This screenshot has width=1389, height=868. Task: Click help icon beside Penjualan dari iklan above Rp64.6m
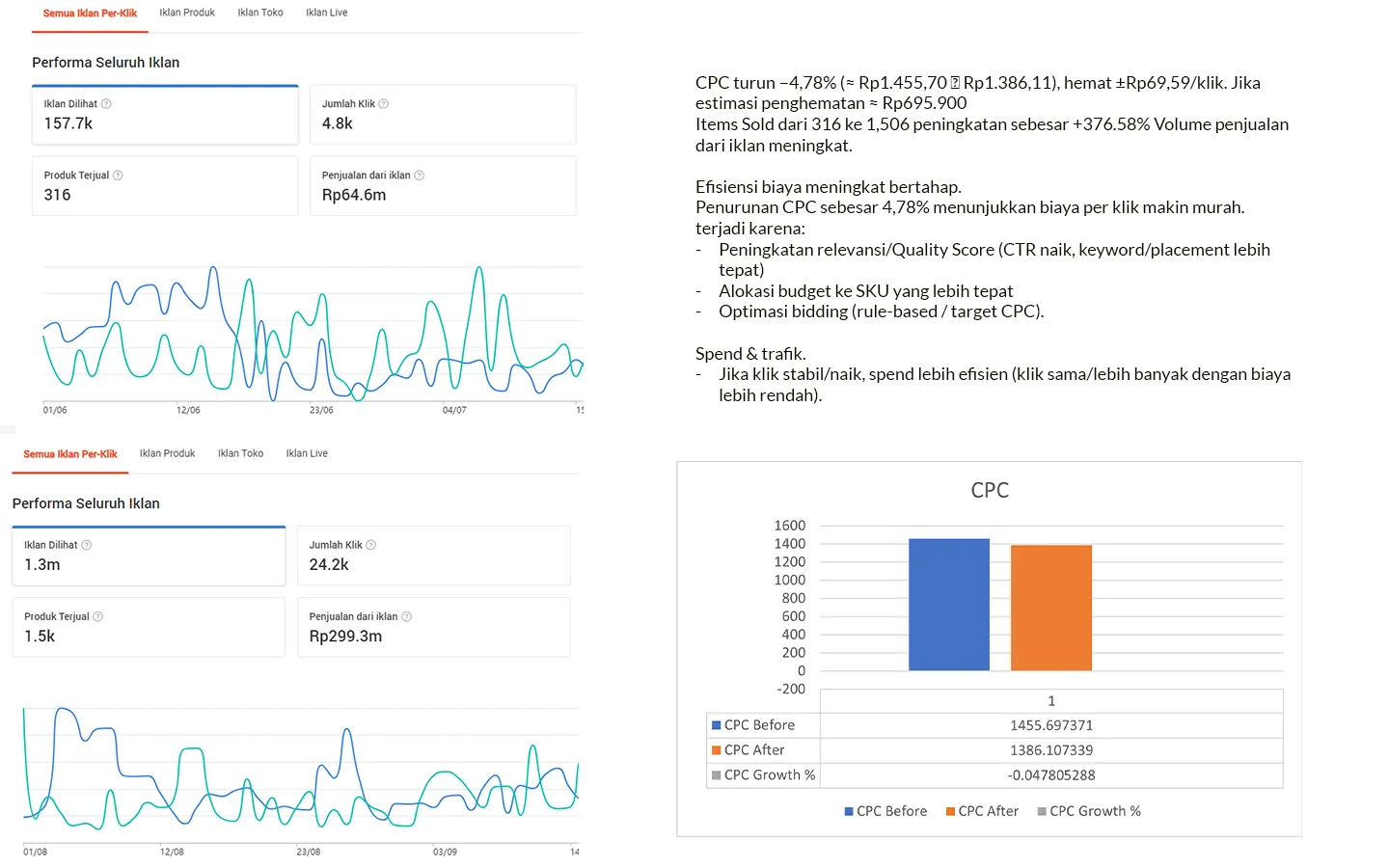(419, 176)
